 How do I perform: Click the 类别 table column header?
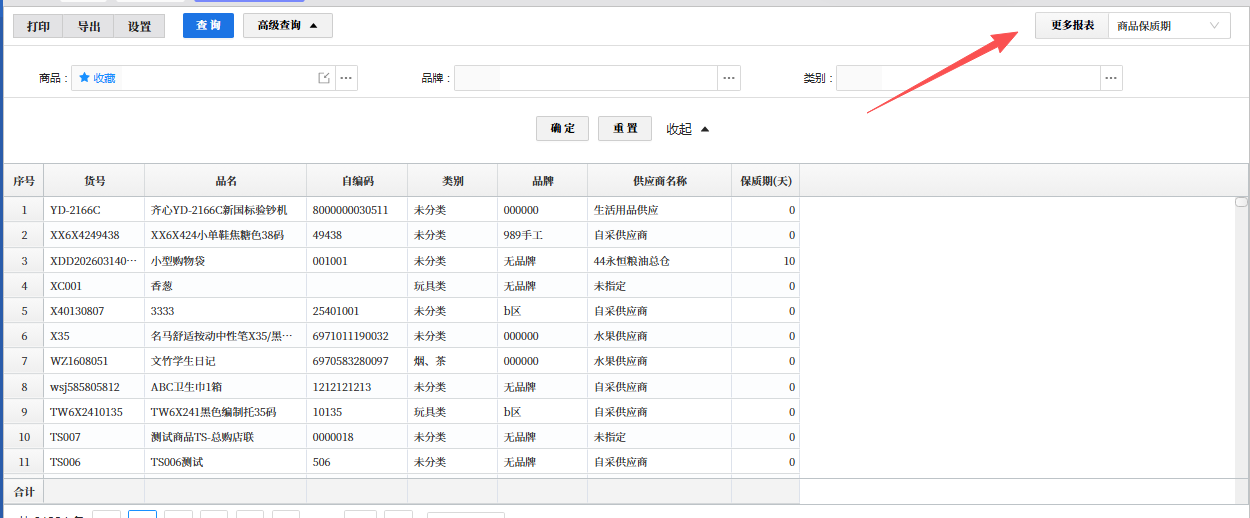(x=453, y=181)
